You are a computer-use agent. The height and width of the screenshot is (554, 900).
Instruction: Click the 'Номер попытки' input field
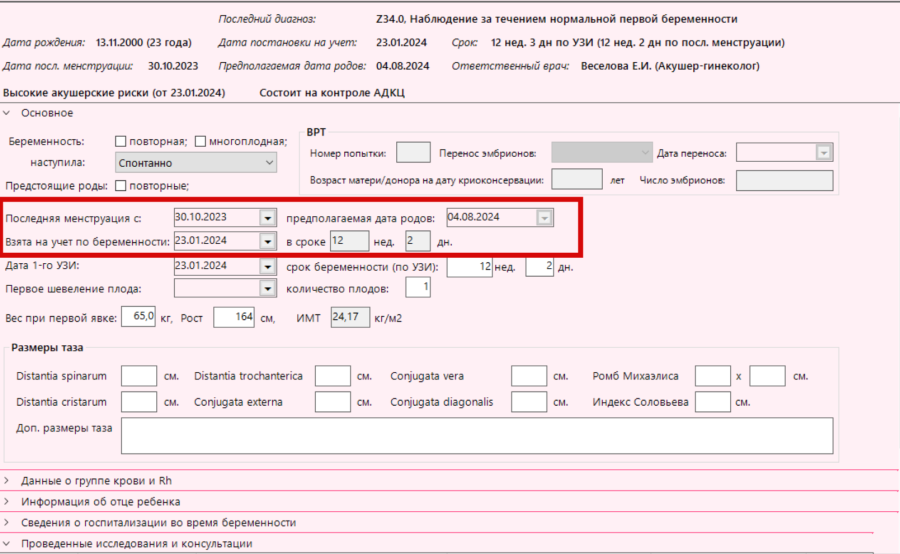coord(413,153)
